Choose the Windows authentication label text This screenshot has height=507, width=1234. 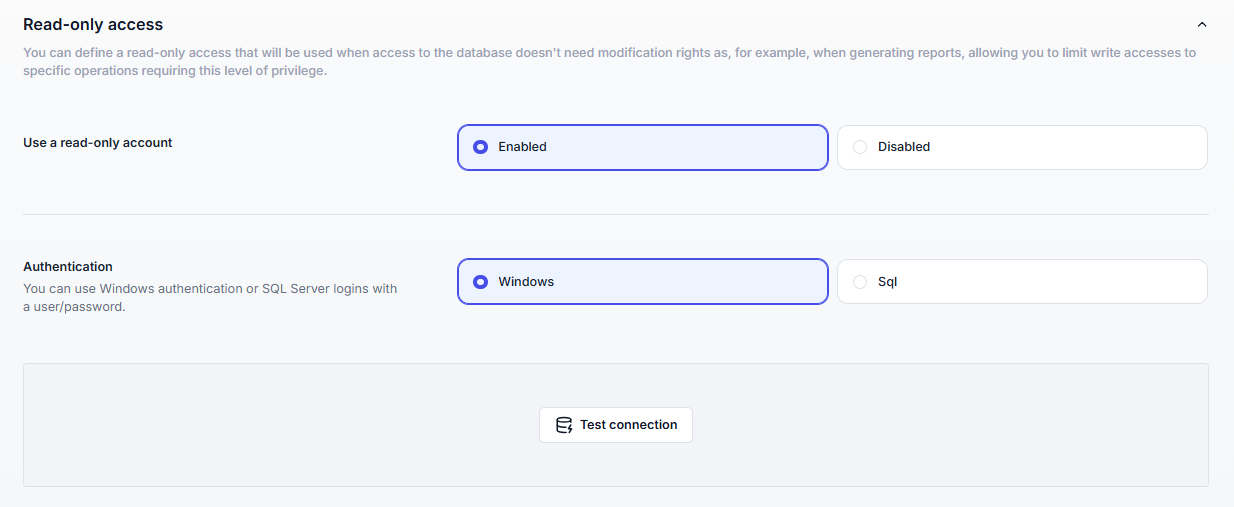coord(526,282)
